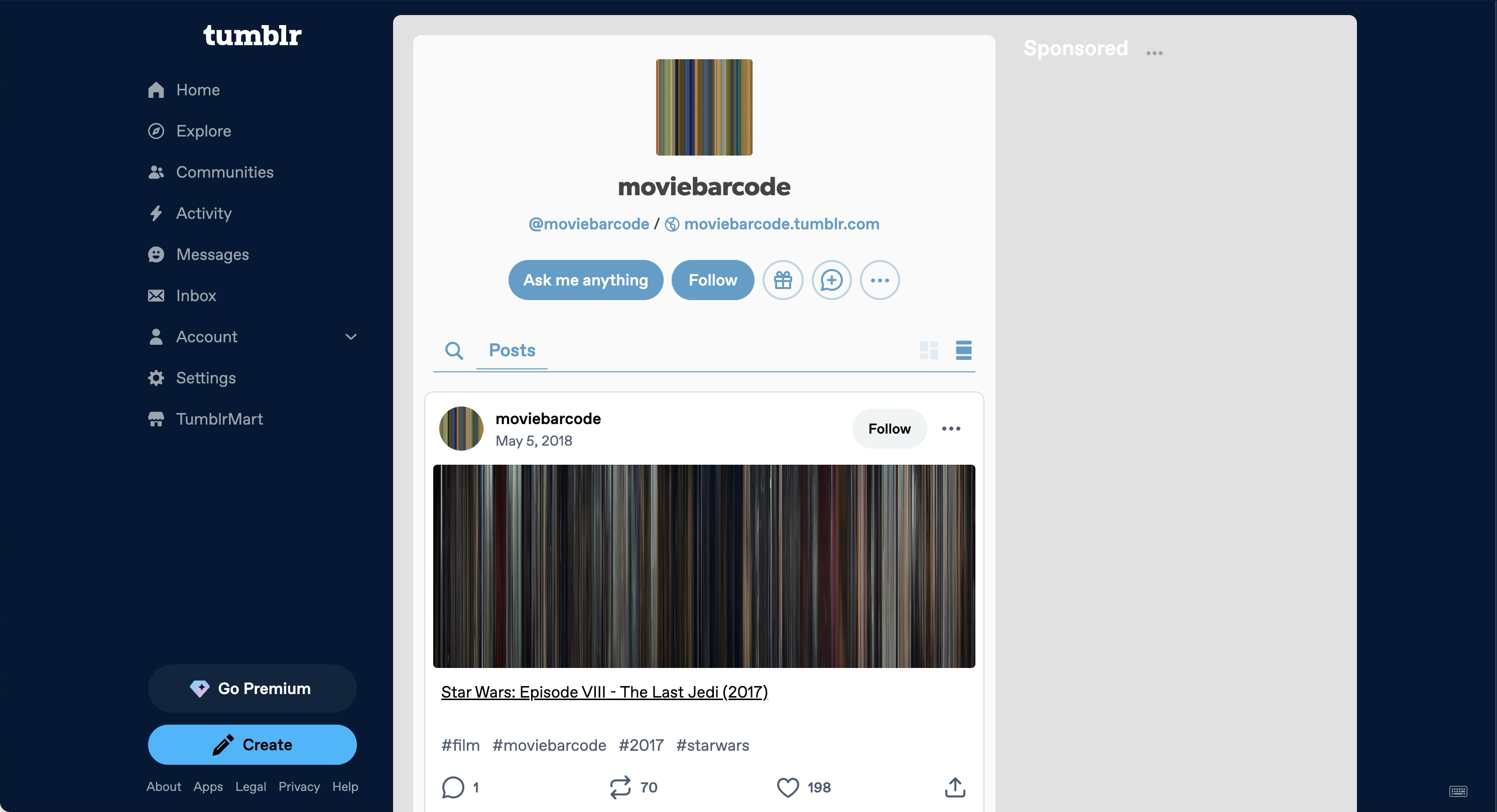1497x812 pixels.
Task: Open the Last Jedi barcode image
Action: (704, 566)
